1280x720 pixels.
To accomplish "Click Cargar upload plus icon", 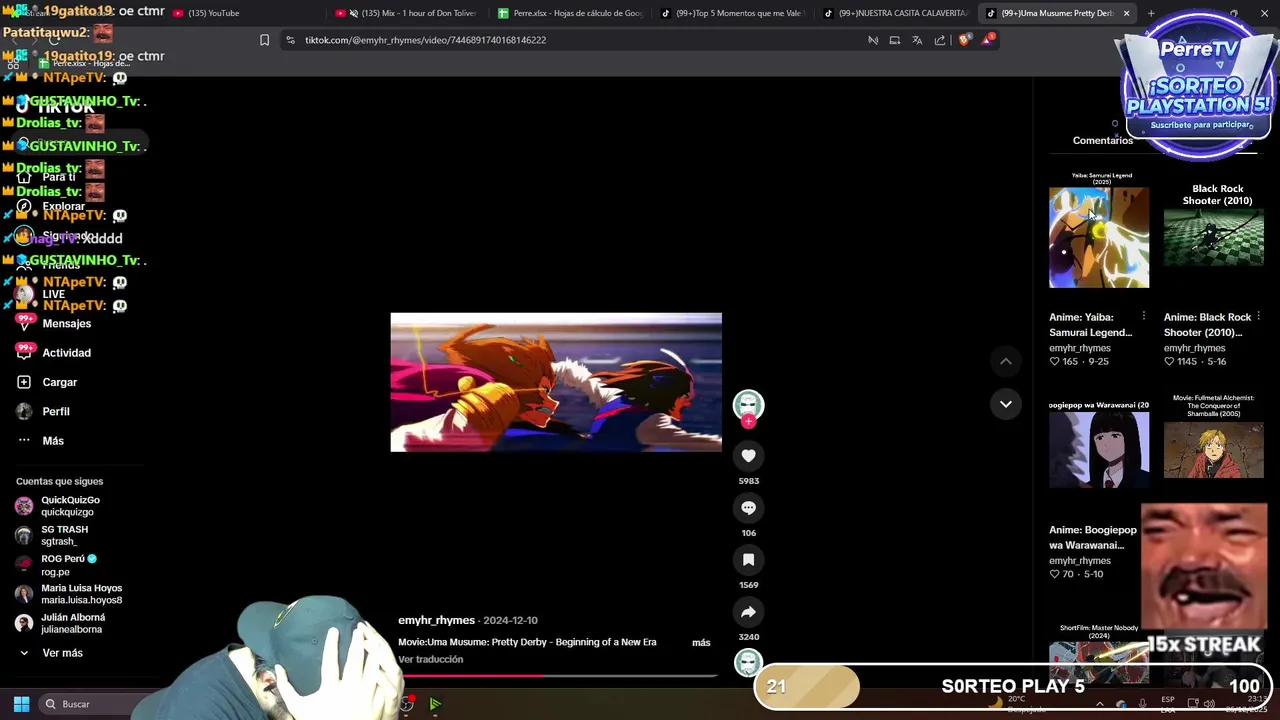I will pyautogui.click(x=24, y=382).
